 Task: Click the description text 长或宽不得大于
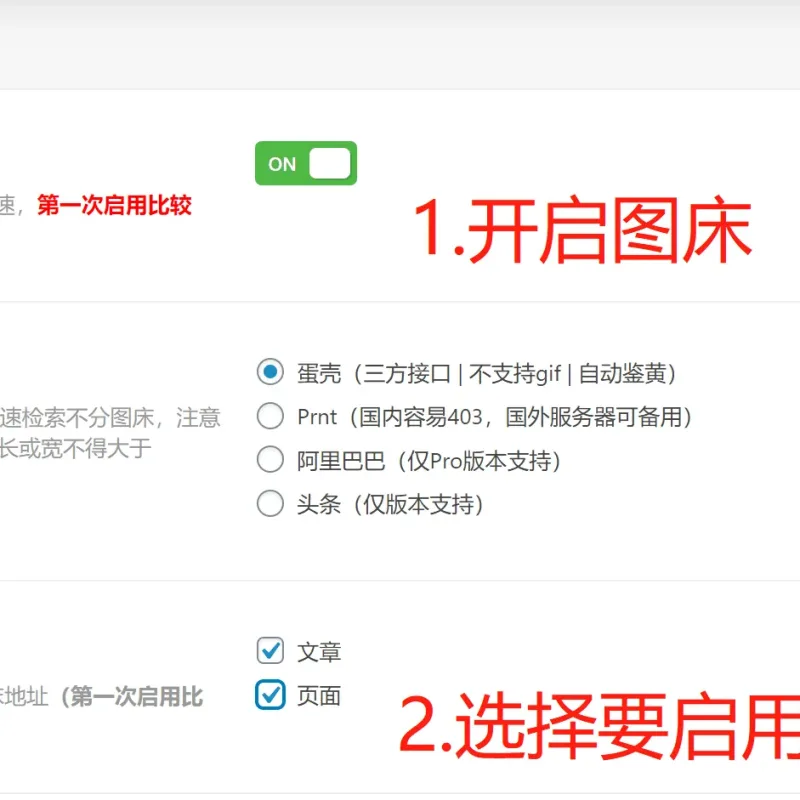click(x=76, y=448)
